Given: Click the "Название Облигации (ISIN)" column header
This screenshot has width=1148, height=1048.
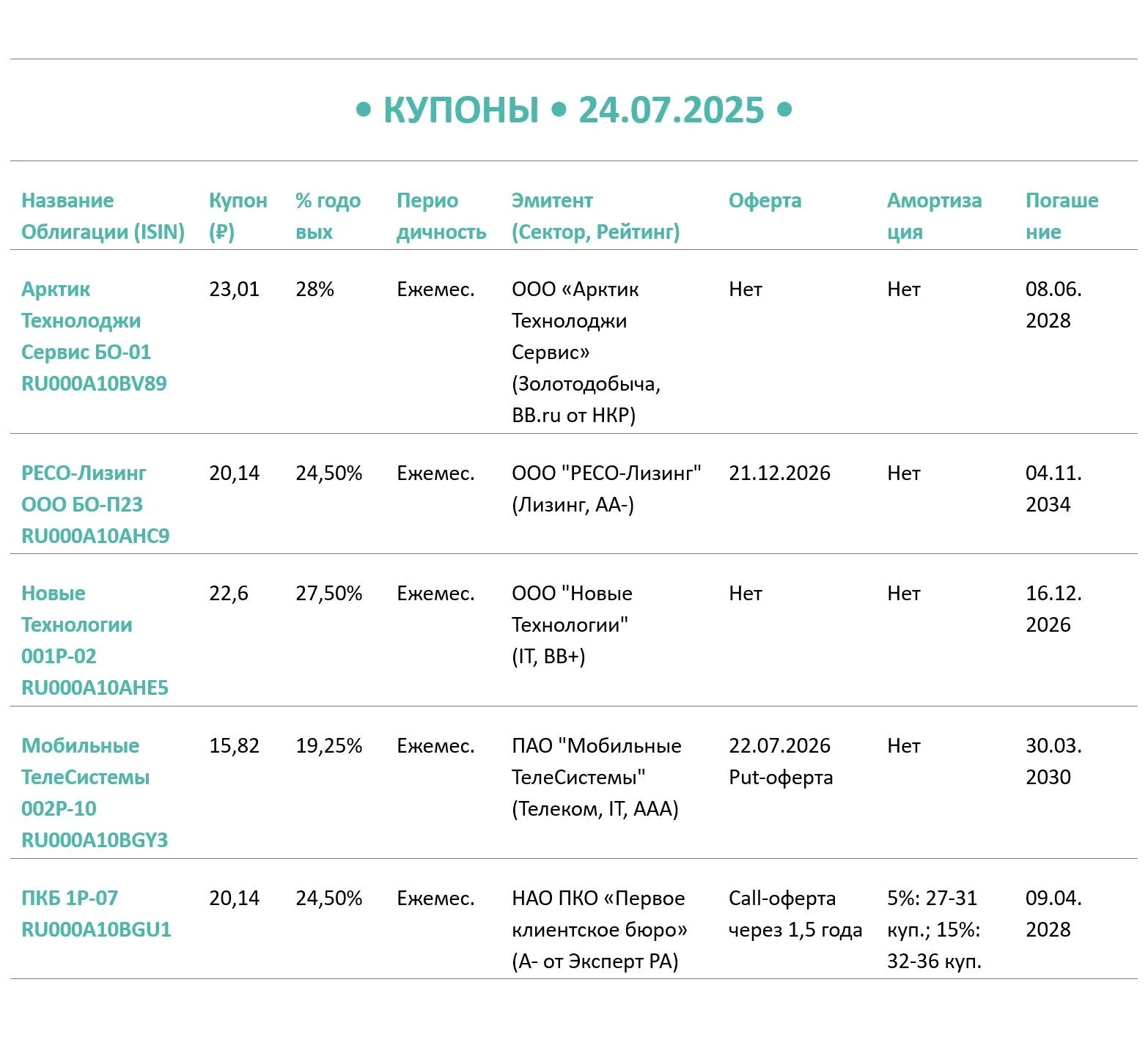Looking at the screenshot, I should point(103,216).
